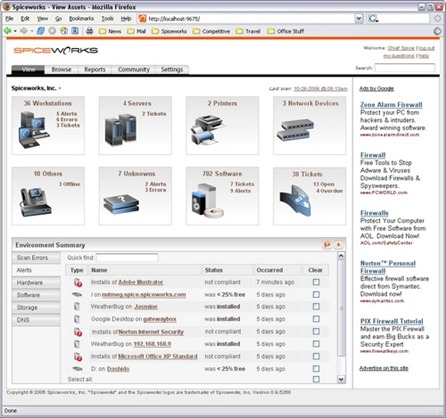Switch to the Settings tab

point(172,69)
